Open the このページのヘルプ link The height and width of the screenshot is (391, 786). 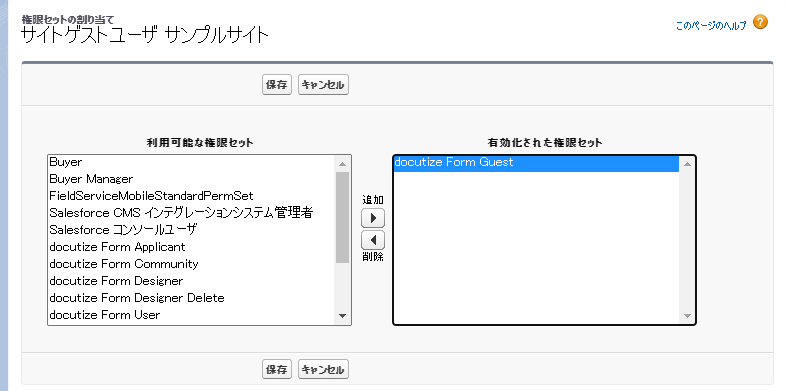711,26
